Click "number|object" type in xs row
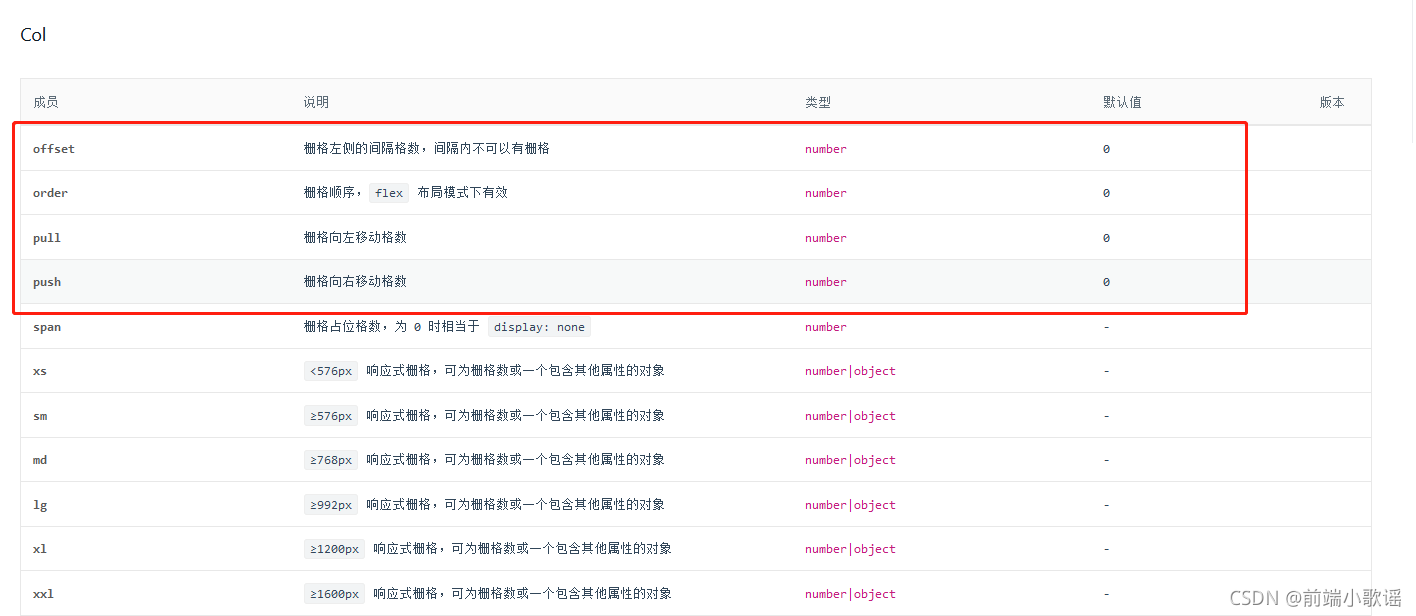Screen dimensions: 1416x616 (x=850, y=370)
